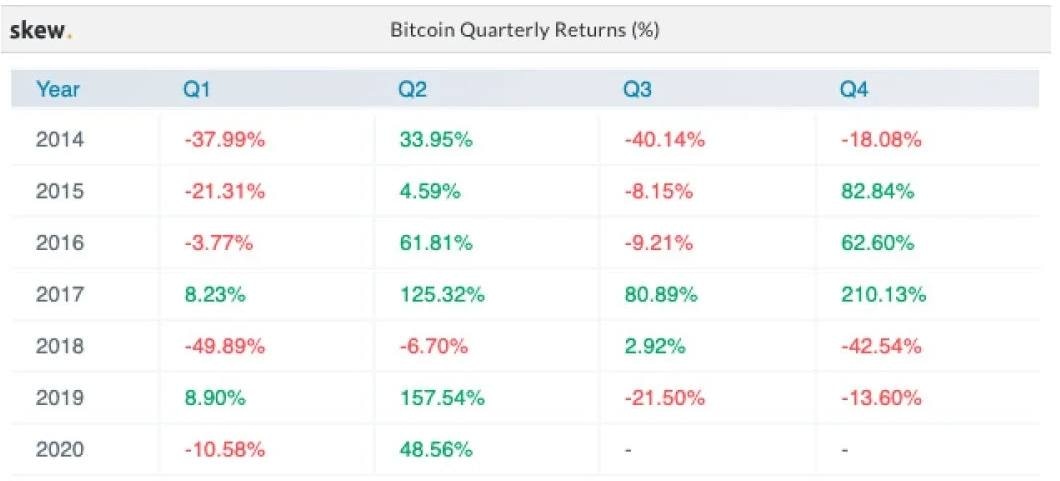Click the skew logo
Screen dimensions: 1060x481
click(x=41, y=30)
